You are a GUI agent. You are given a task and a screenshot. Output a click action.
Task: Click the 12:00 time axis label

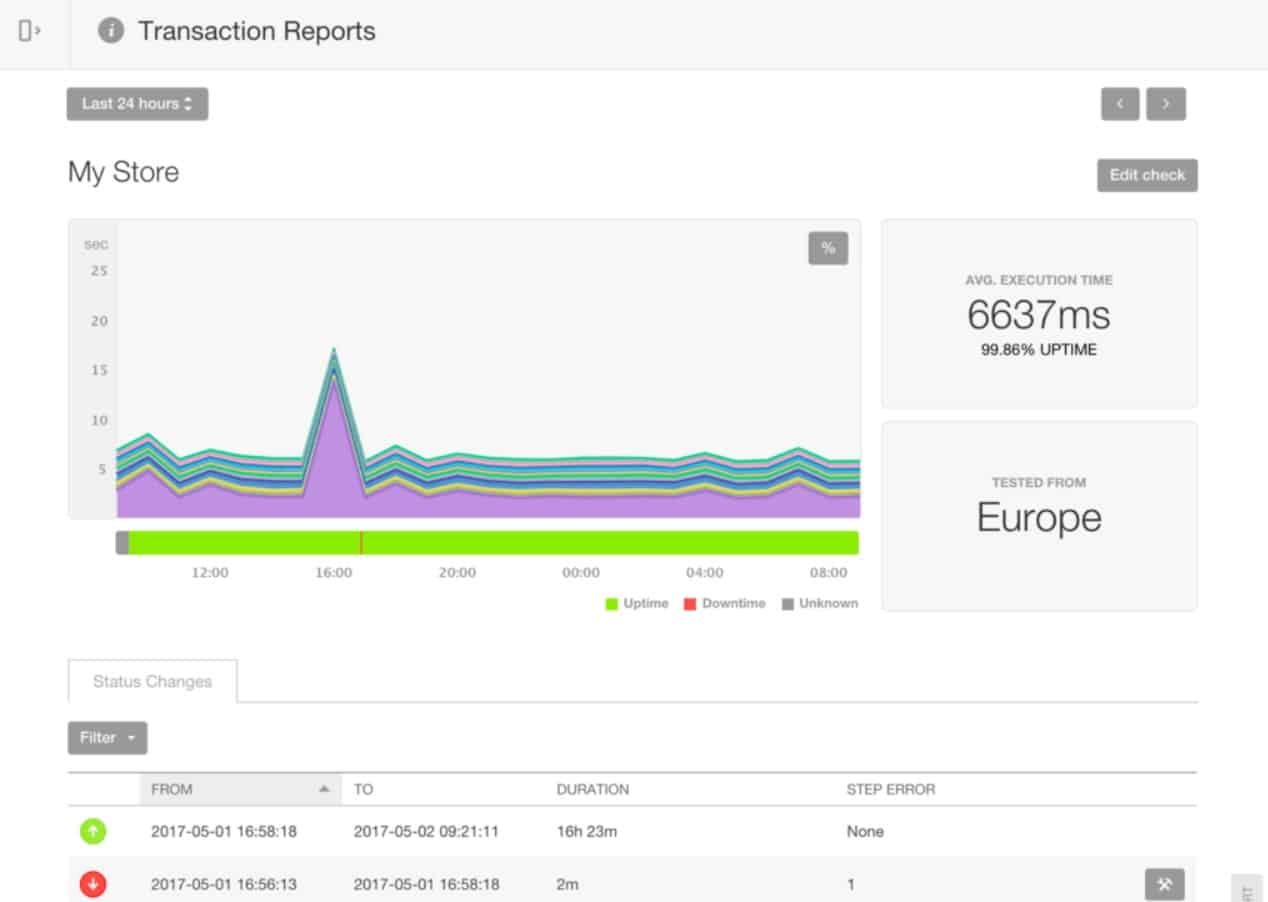click(210, 573)
